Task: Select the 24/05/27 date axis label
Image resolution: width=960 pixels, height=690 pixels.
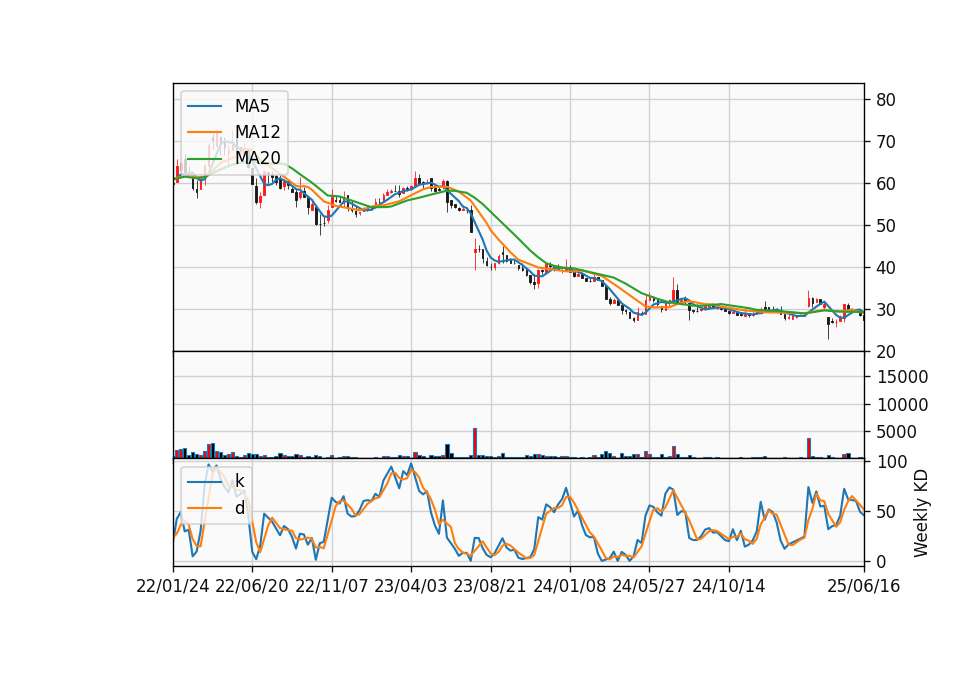Action: [x=649, y=586]
